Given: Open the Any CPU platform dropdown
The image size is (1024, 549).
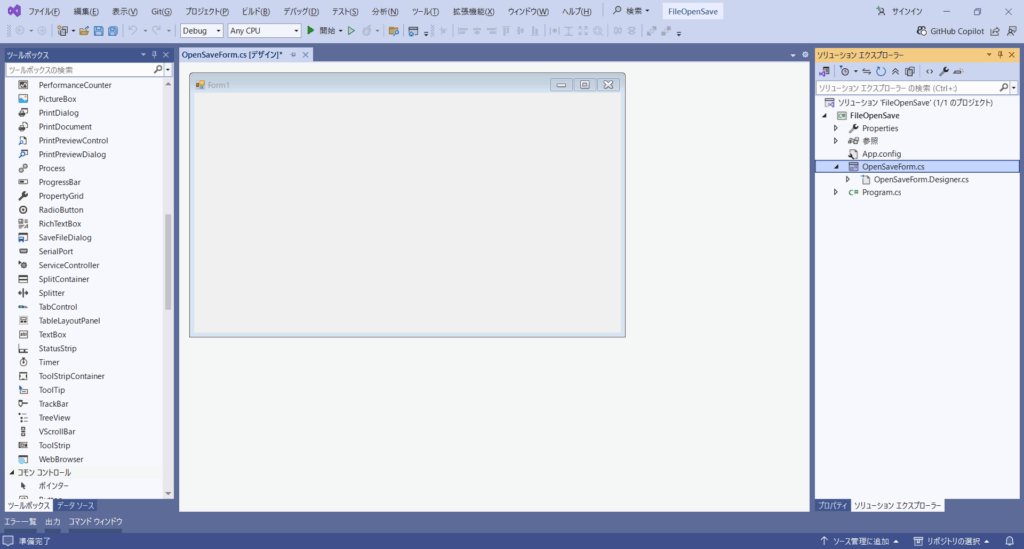Looking at the screenshot, I should coord(263,31).
